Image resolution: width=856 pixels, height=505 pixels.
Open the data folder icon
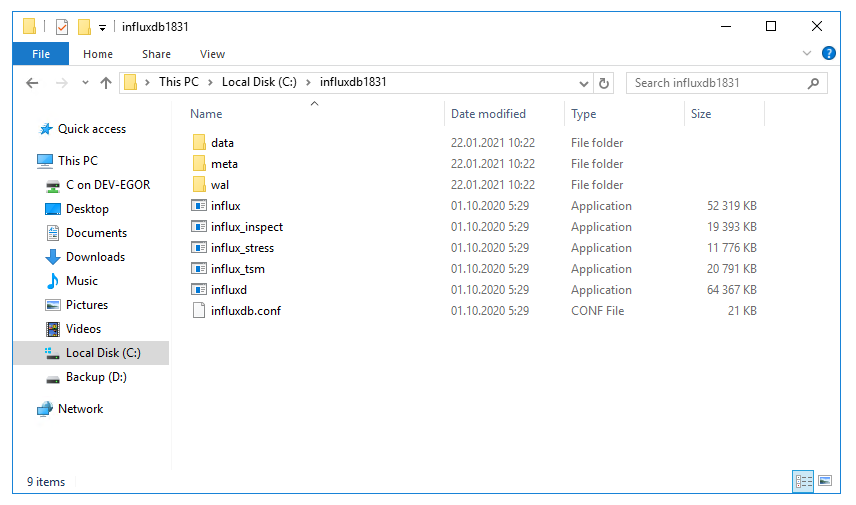[199, 142]
